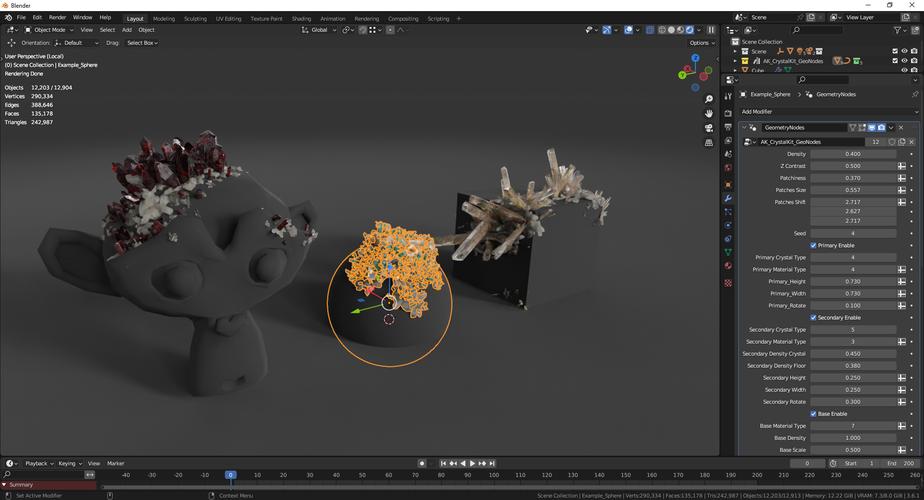This screenshot has height=500, width=924.
Task: Play the animation forward
Action: point(472,463)
